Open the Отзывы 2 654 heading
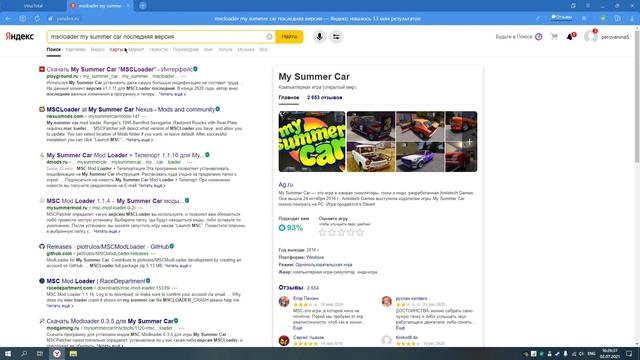Screen dimensions: 640x360 point(298,288)
